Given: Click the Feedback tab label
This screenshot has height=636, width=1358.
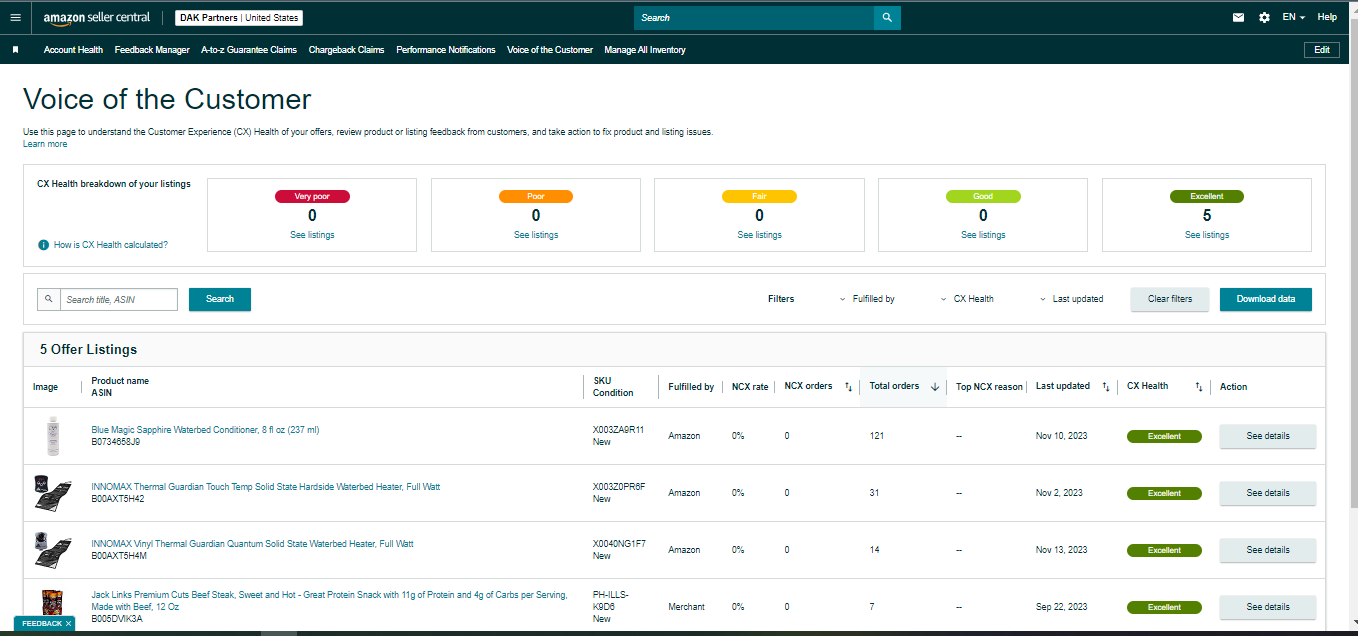Looking at the screenshot, I should 41,623.
